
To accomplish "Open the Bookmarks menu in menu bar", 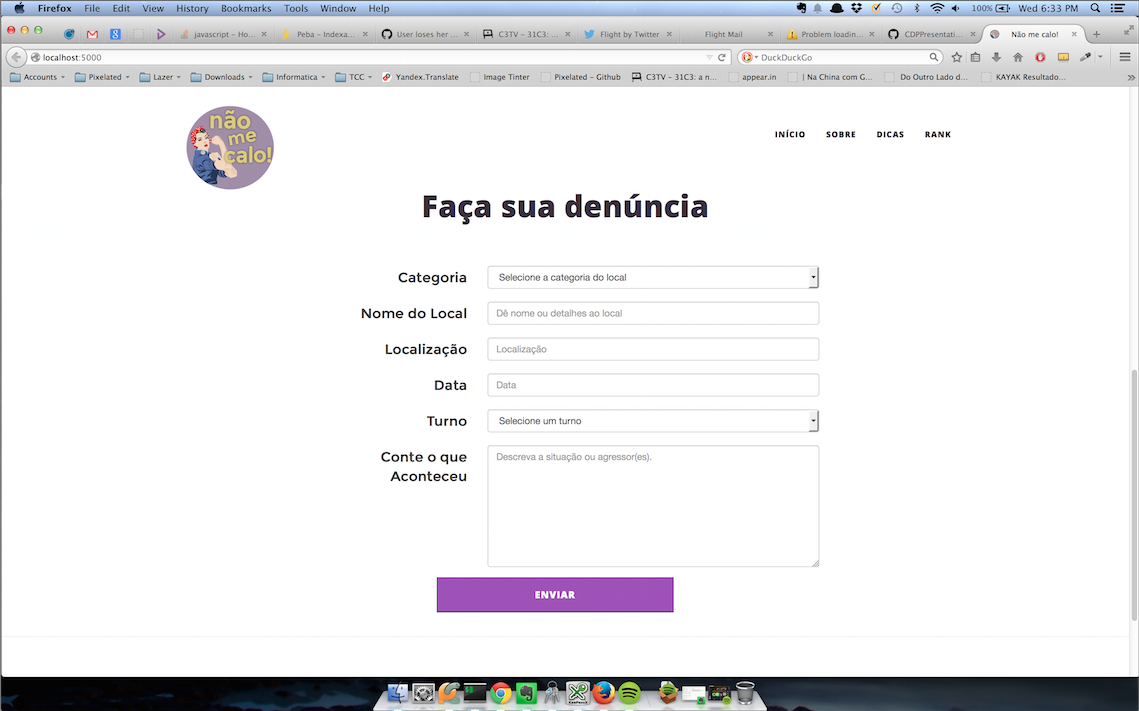I will coord(245,8).
